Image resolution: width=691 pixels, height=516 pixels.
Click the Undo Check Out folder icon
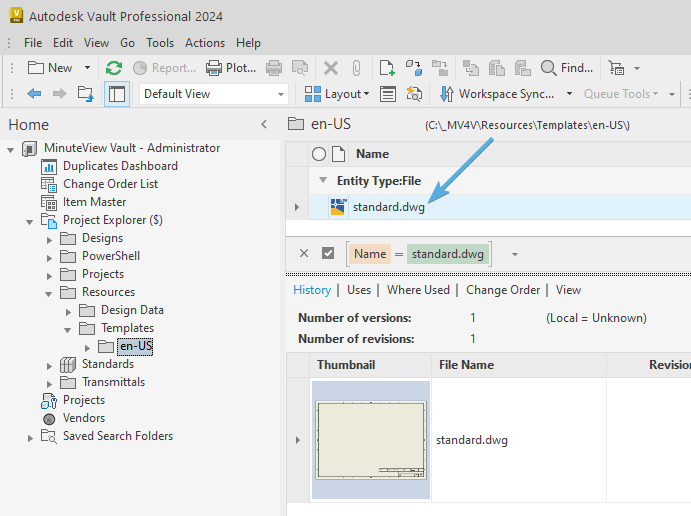(x=440, y=68)
